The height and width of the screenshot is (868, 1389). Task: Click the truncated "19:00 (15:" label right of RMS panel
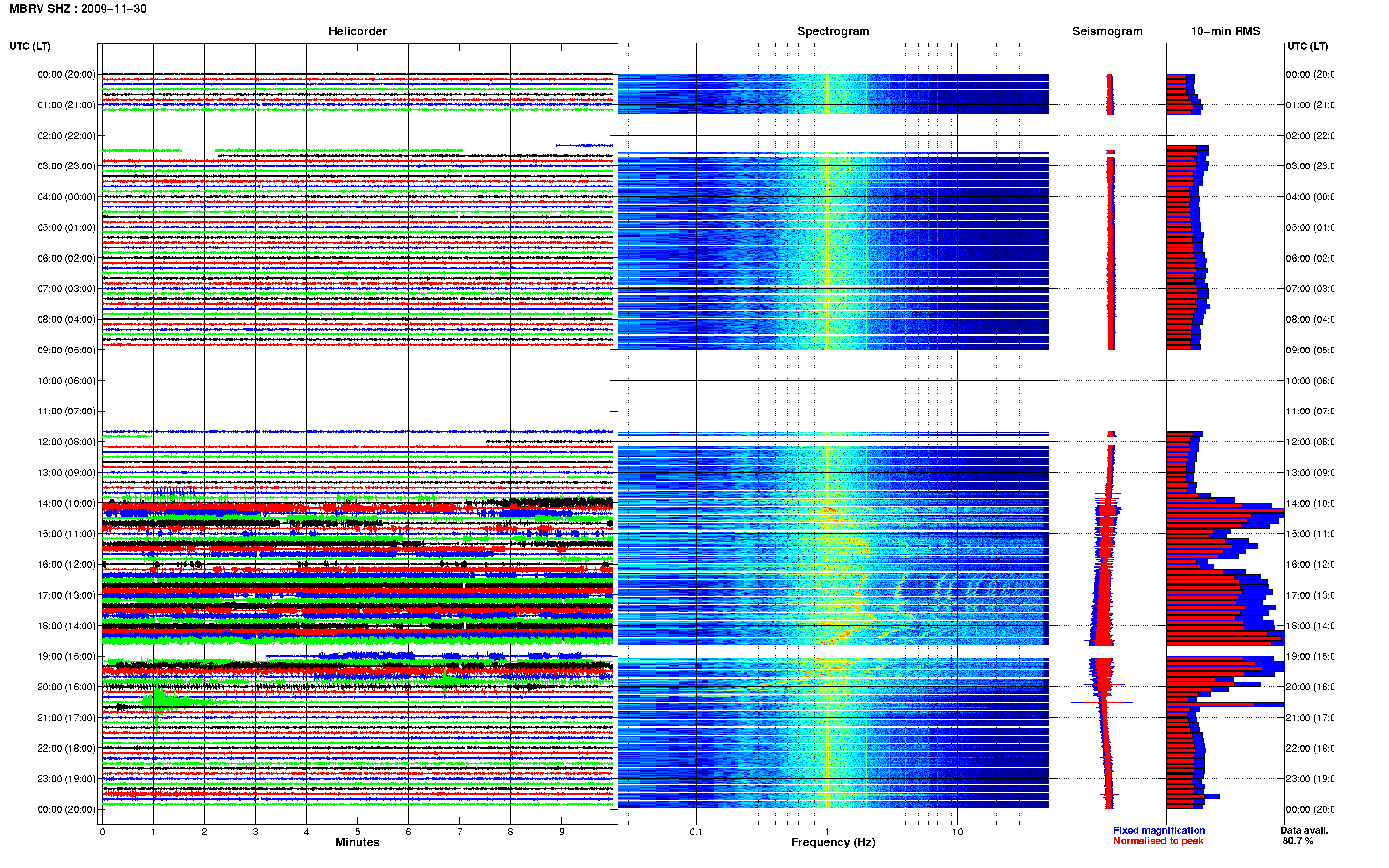coord(1310,656)
